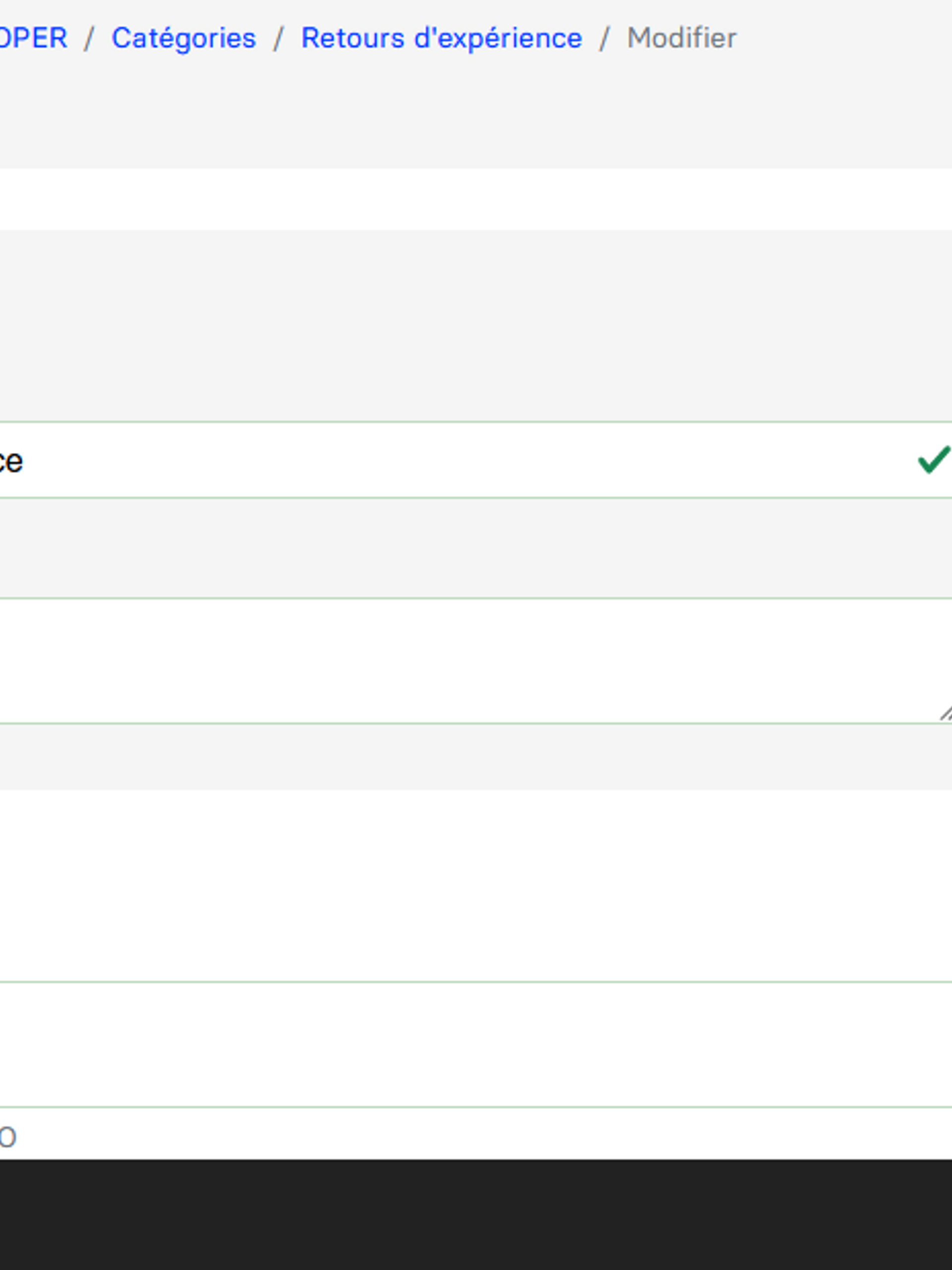The image size is (952, 1270).
Task: Click the partially visible OPER breadcrumb link
Action: [33, 39]
